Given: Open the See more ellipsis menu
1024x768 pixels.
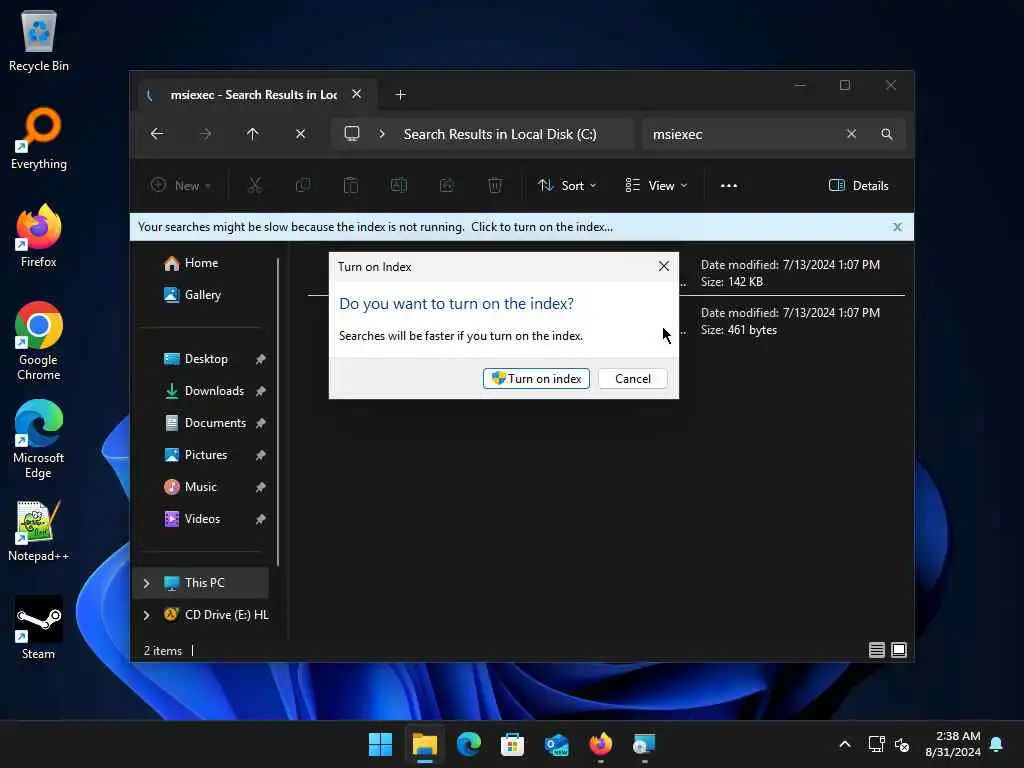Looking at the screenshot, I should point(729,185).
